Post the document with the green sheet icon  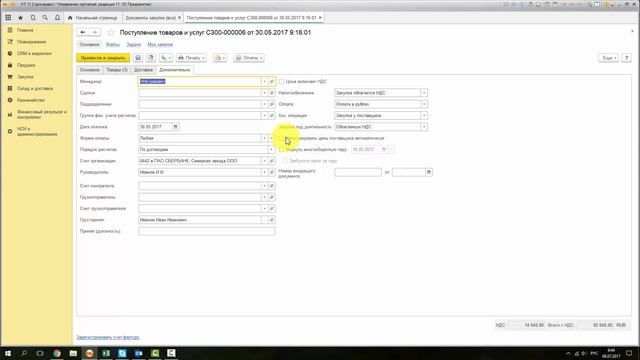pyautogui.click(x=151, y=58)
